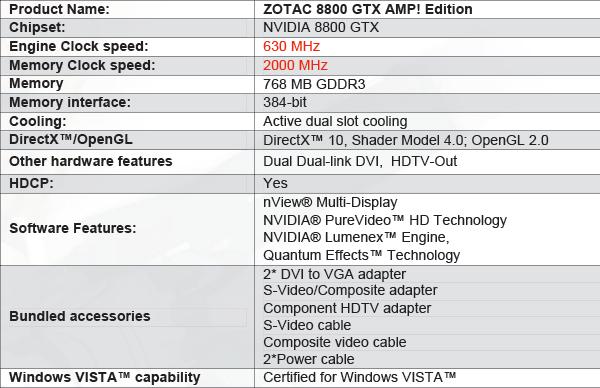Click the Component HDTV adapter line
The image size is (600, 388).
click(347, 308)
